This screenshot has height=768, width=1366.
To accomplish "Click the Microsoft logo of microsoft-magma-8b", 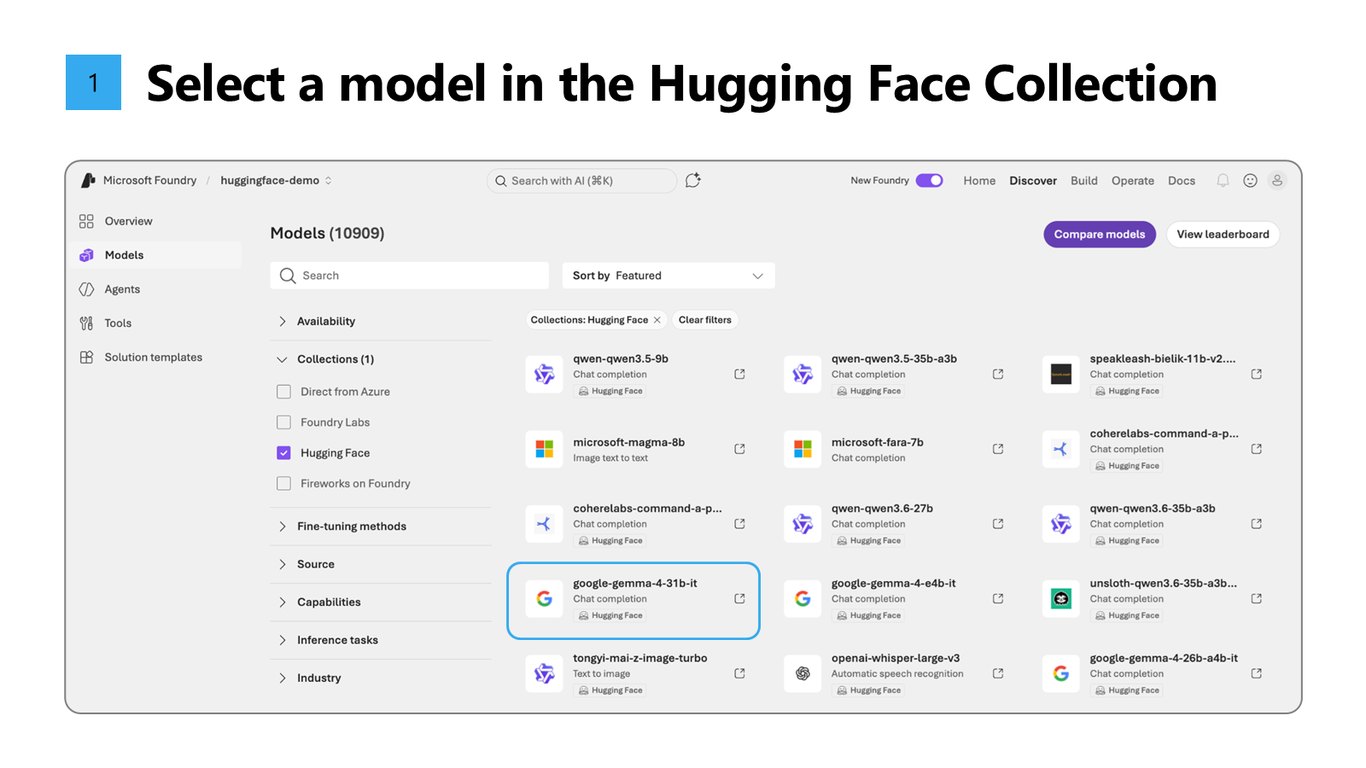I will click(544, 449).
